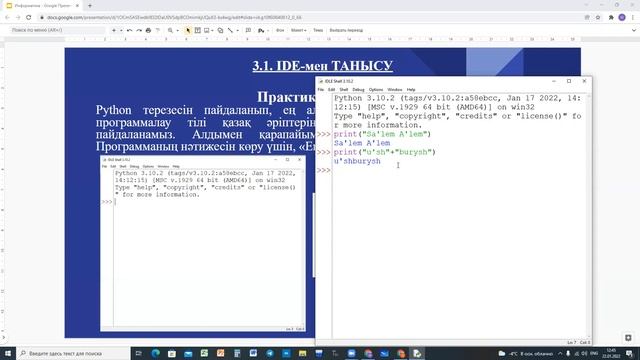Image resolution: width=640 pixels, height=360 pixels.
Task: Open the browser profile avatar
Action: (622, 18)
